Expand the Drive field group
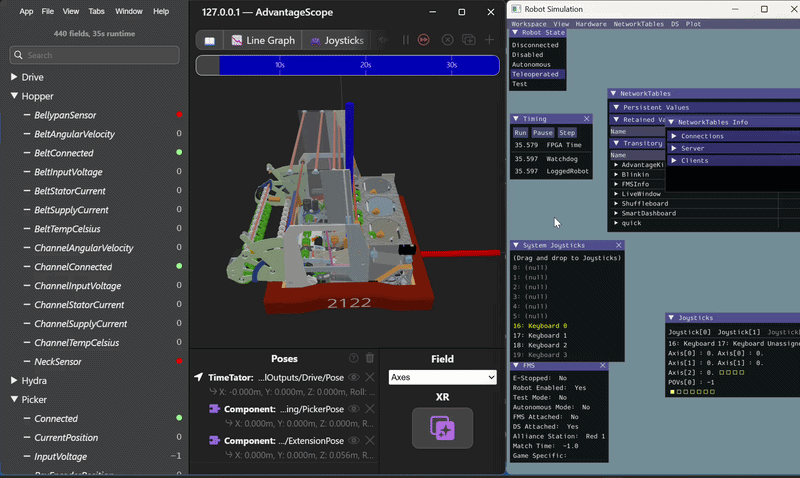The image size is (800, 478). coord(14,77)
